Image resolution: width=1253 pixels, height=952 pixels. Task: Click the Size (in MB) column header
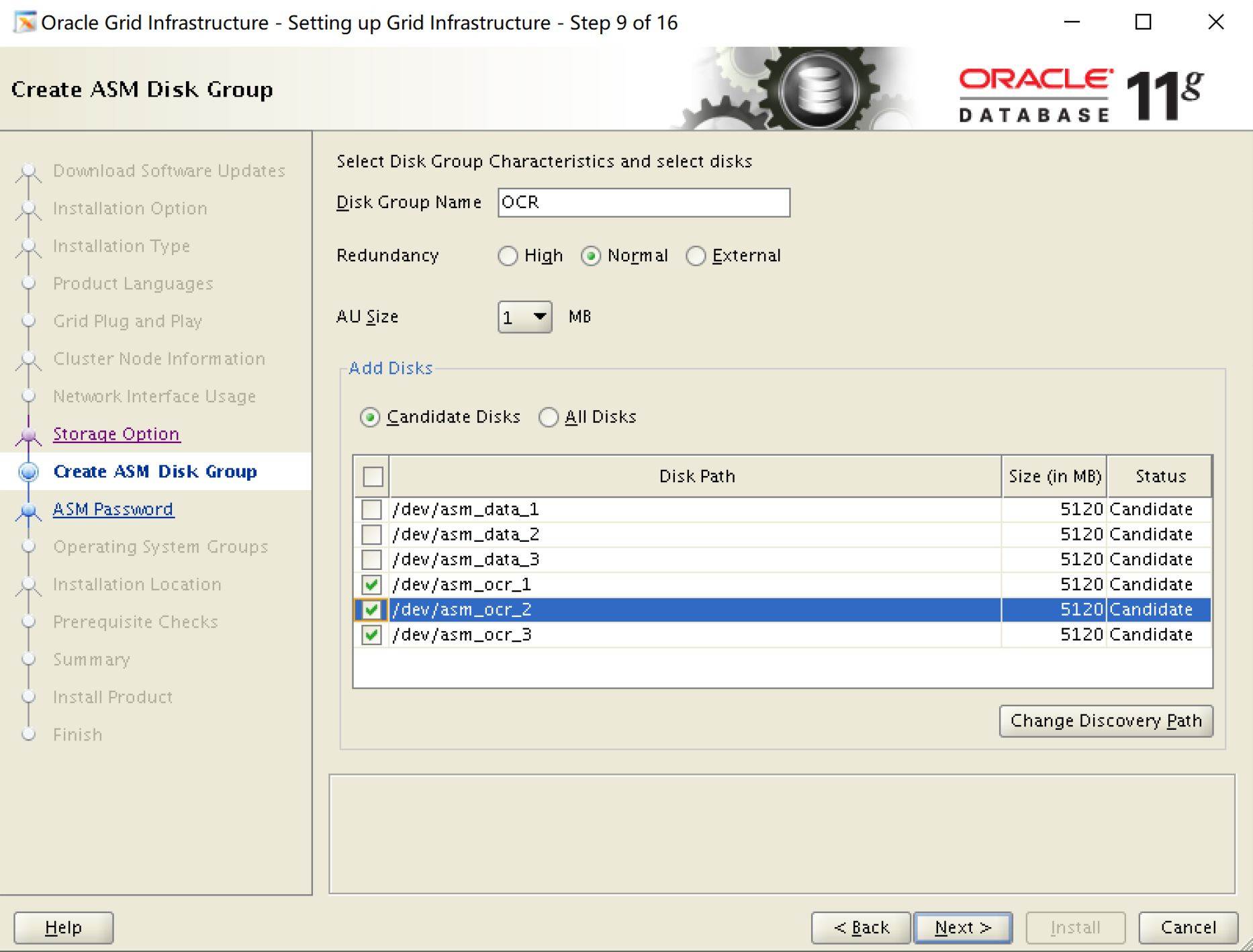point(1054,476)
